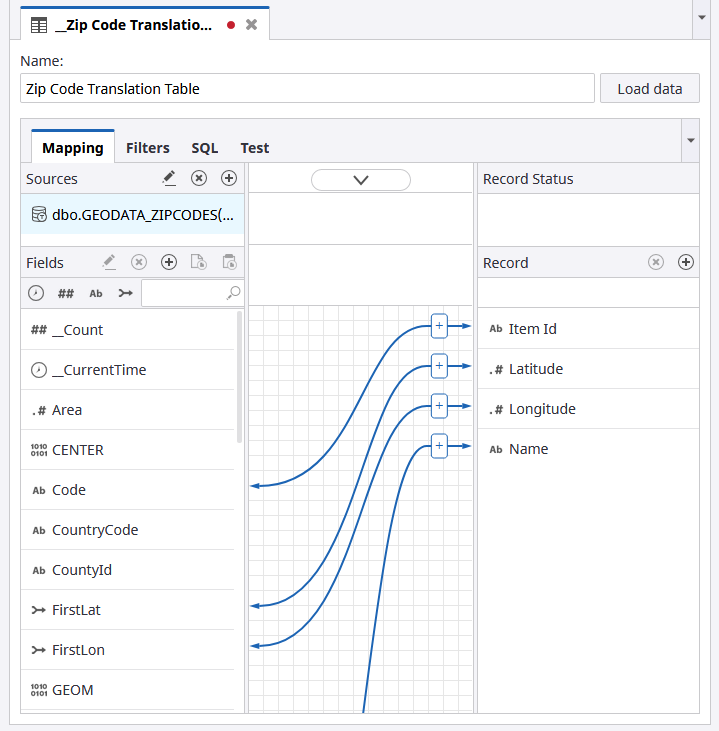Screen dimensions: 719x731
Task: Toggle the Ab text field type filter
Action: point(96,293)
